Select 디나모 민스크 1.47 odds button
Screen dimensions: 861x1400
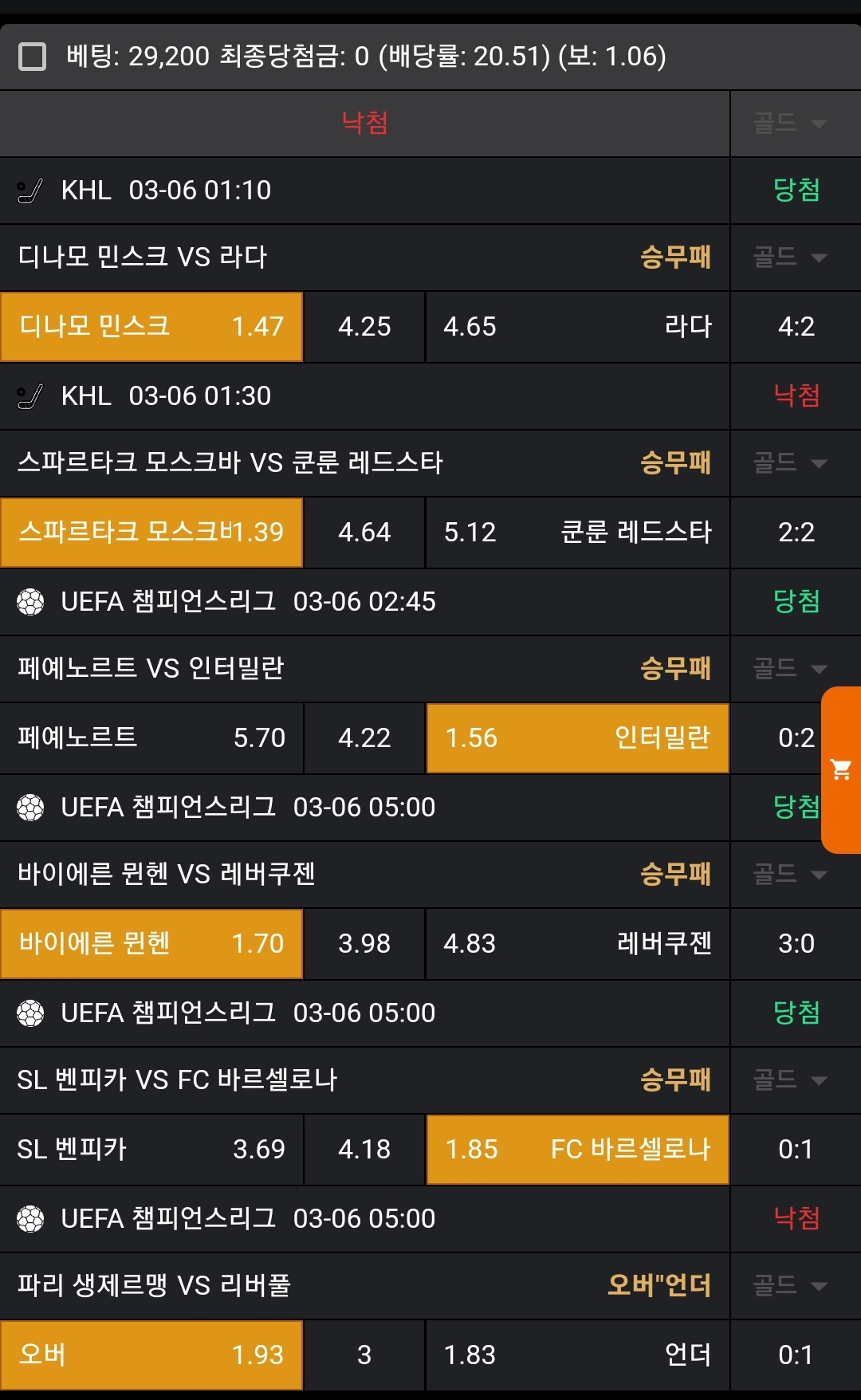[151, 327]
